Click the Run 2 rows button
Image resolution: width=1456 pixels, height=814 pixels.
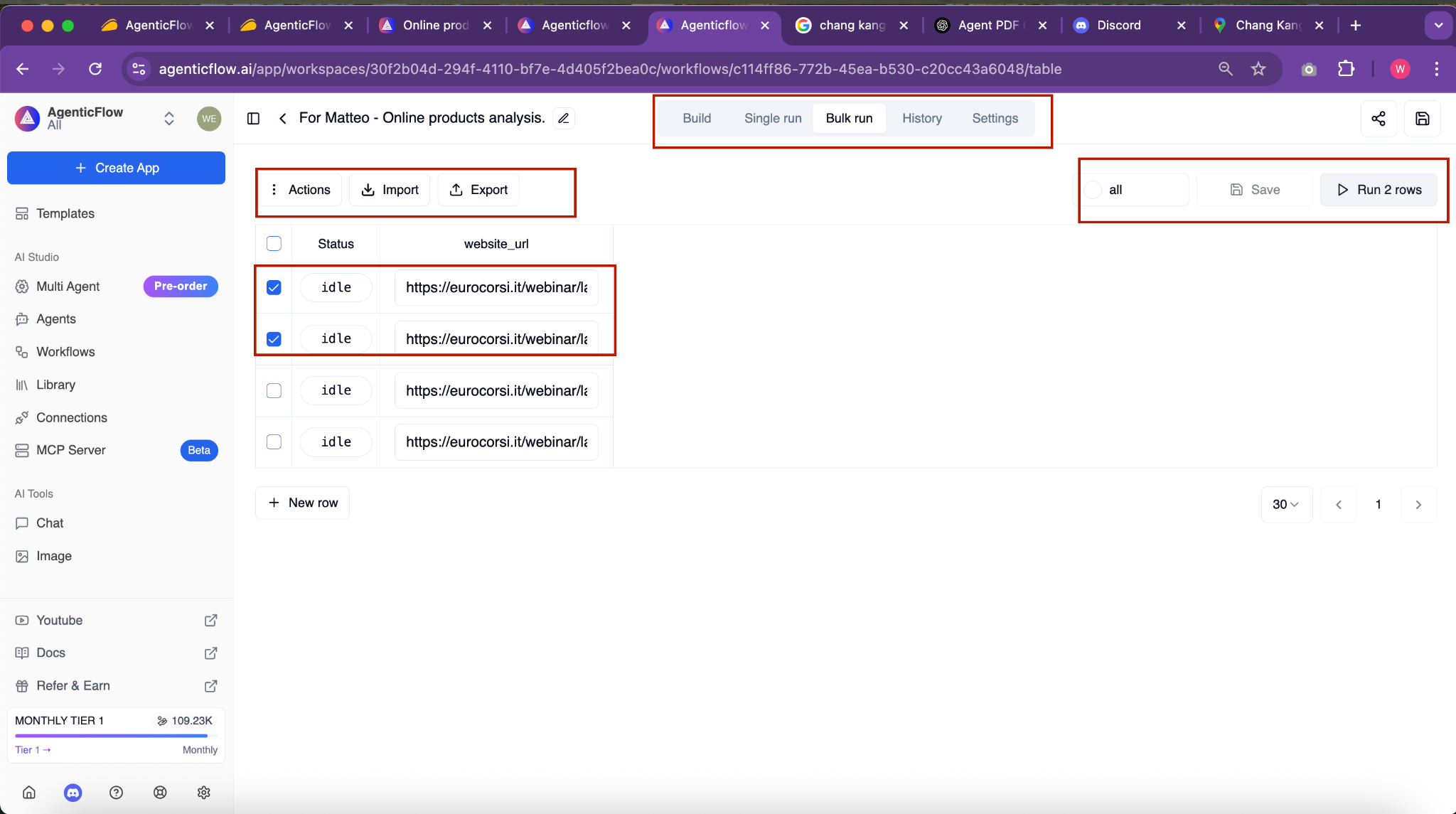click(1379, 190)
